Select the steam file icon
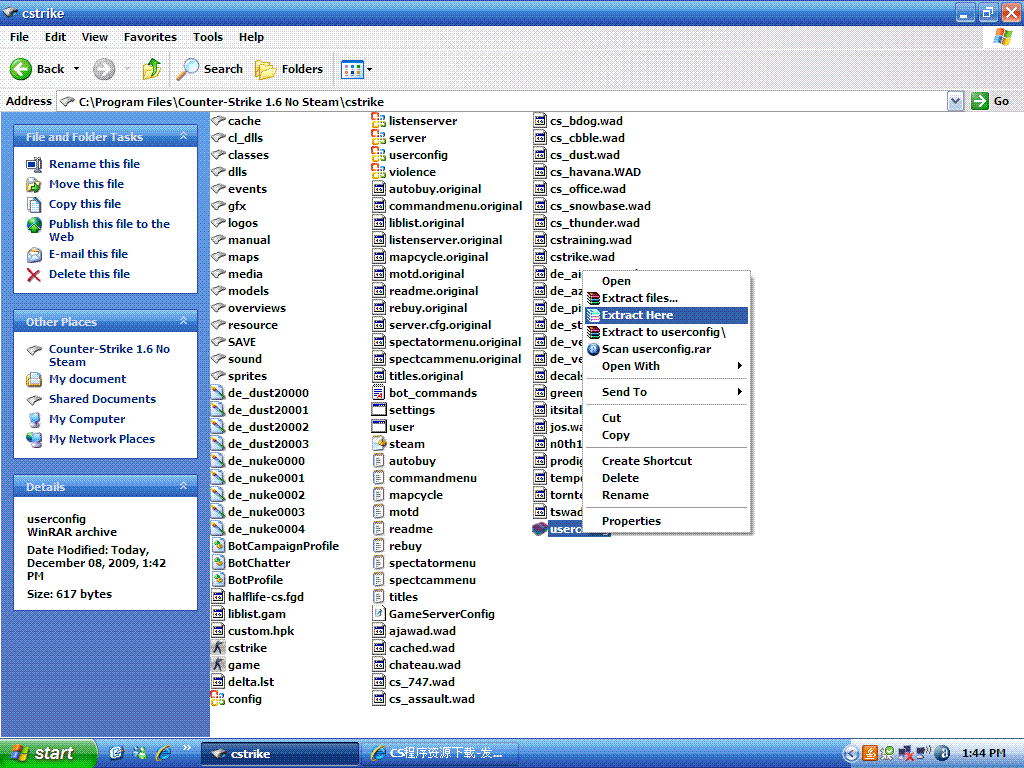The image size is (1024, 768). click(379, 444)
